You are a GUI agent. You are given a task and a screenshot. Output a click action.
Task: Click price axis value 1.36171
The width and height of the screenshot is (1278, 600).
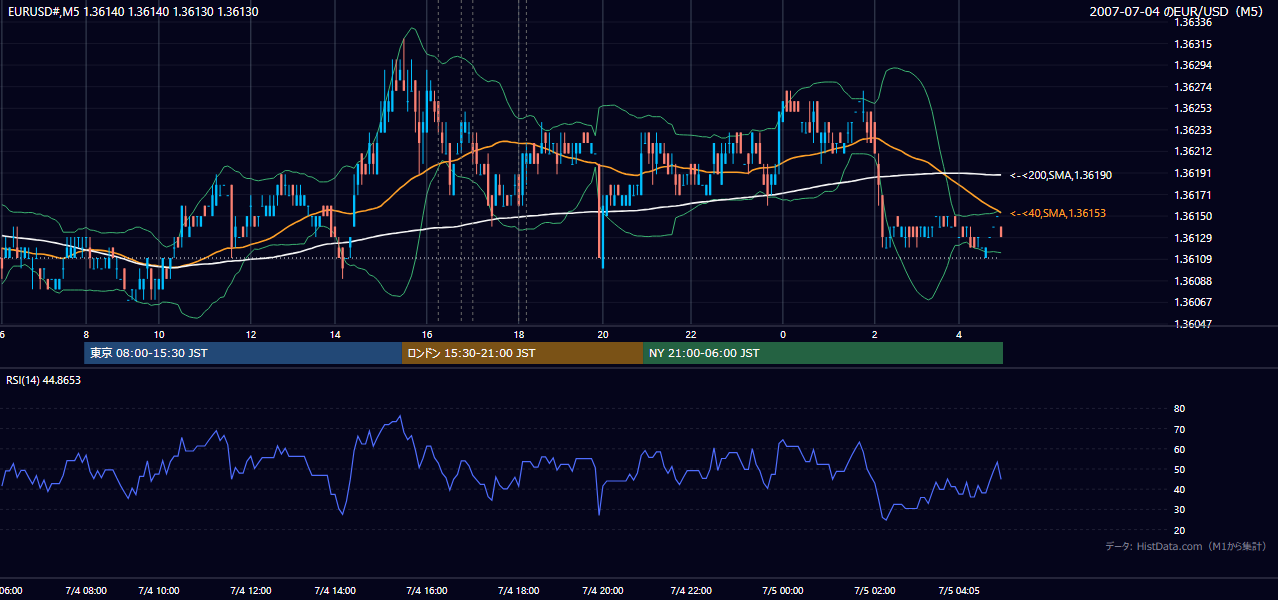[1195, 195]
